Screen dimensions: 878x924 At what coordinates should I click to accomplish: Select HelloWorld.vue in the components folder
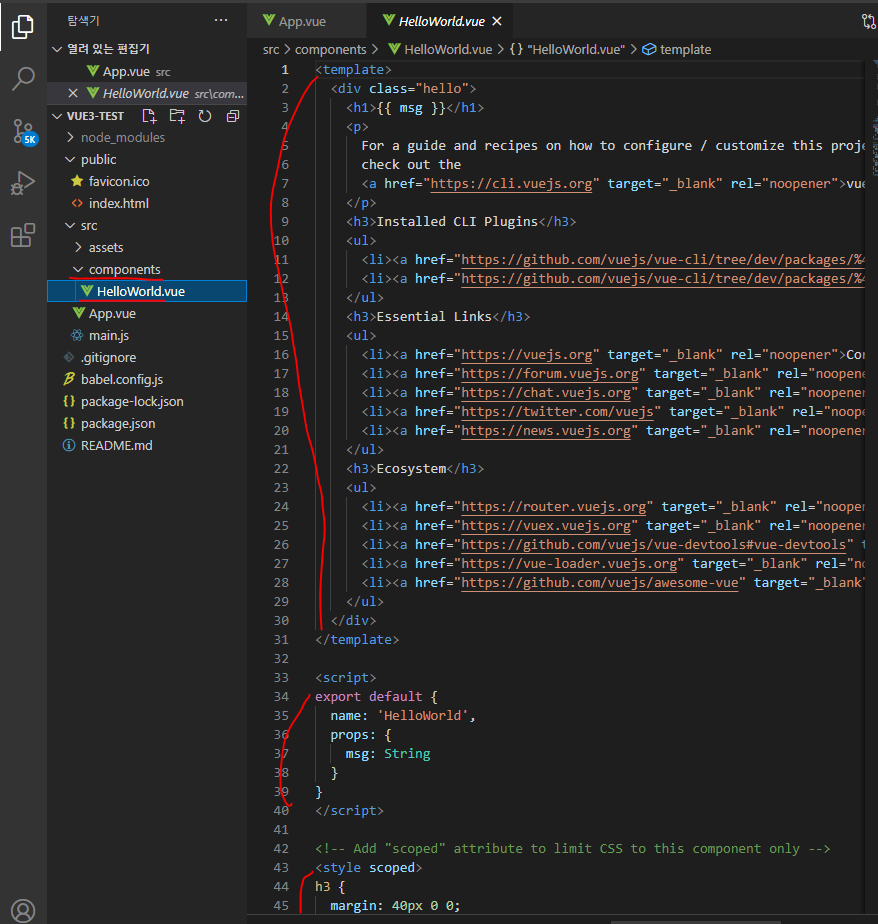pos(147,291)
